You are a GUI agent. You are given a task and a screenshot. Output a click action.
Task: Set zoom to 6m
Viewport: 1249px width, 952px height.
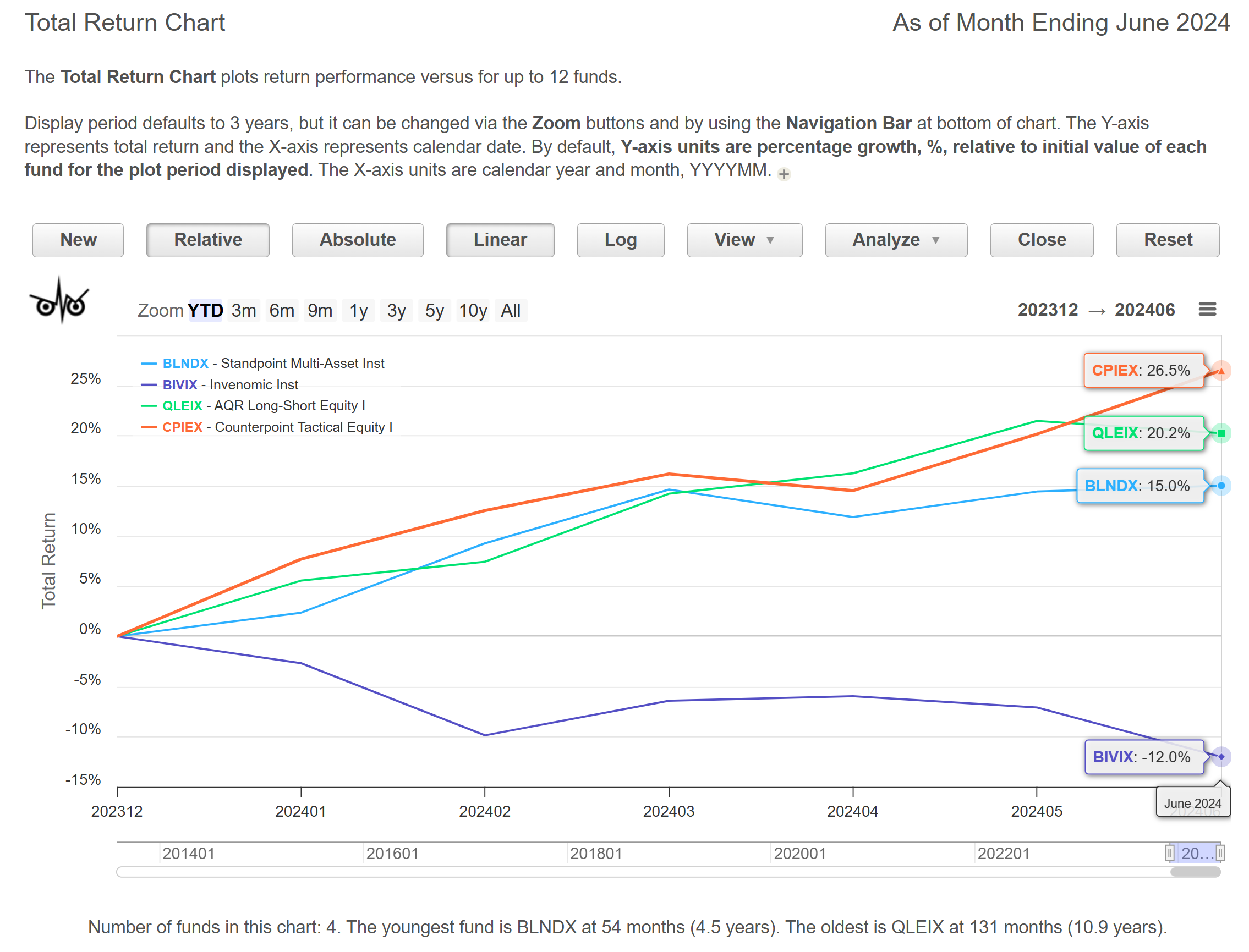(x=282, y=310)
